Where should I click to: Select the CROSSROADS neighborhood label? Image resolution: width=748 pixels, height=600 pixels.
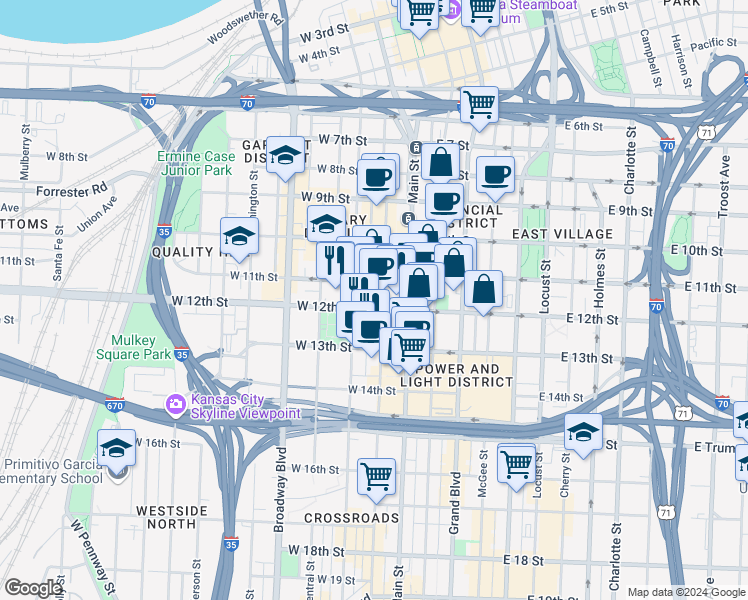coord(352,518)
